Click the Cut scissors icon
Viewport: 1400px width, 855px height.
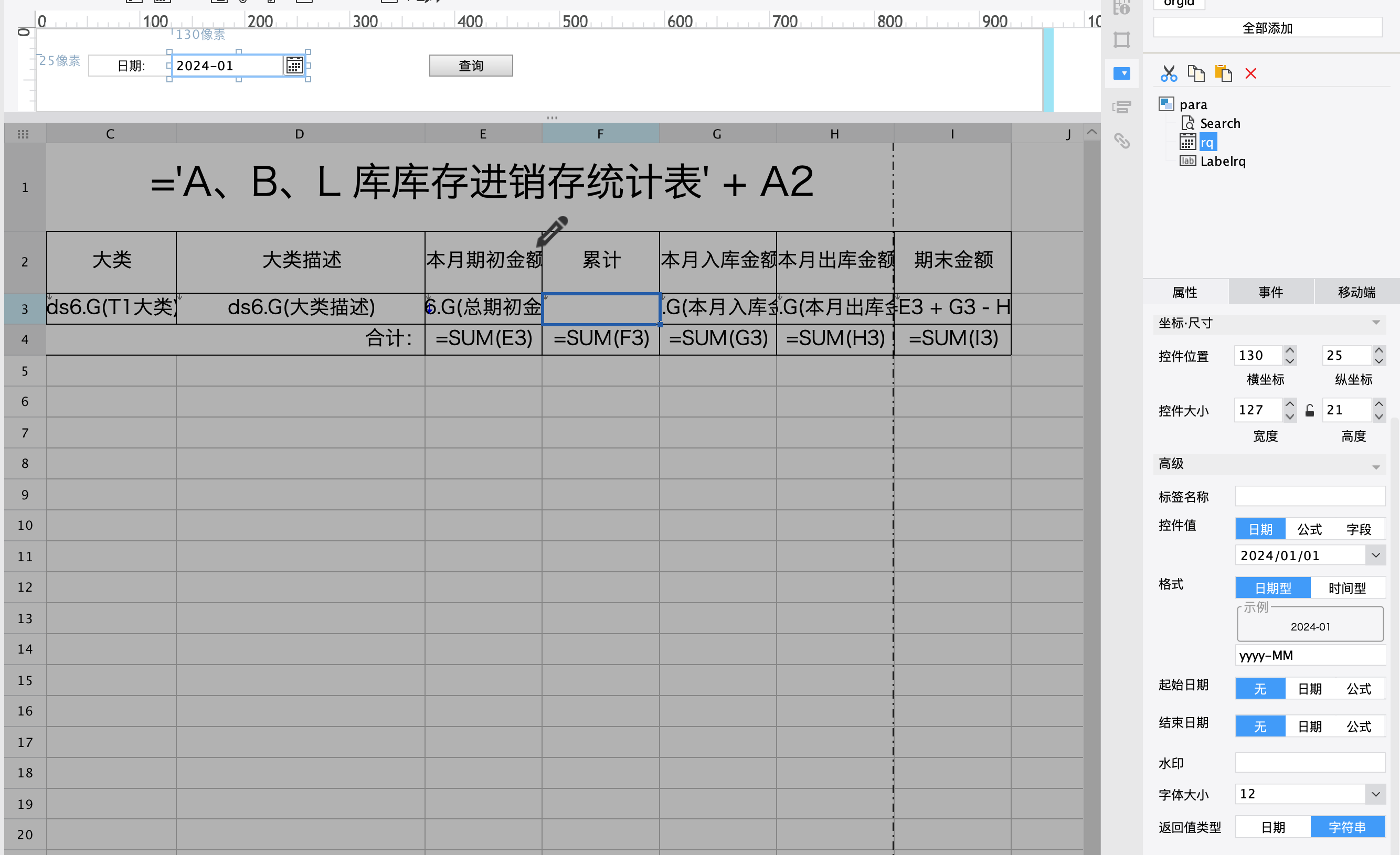[x=1168, y=74]
